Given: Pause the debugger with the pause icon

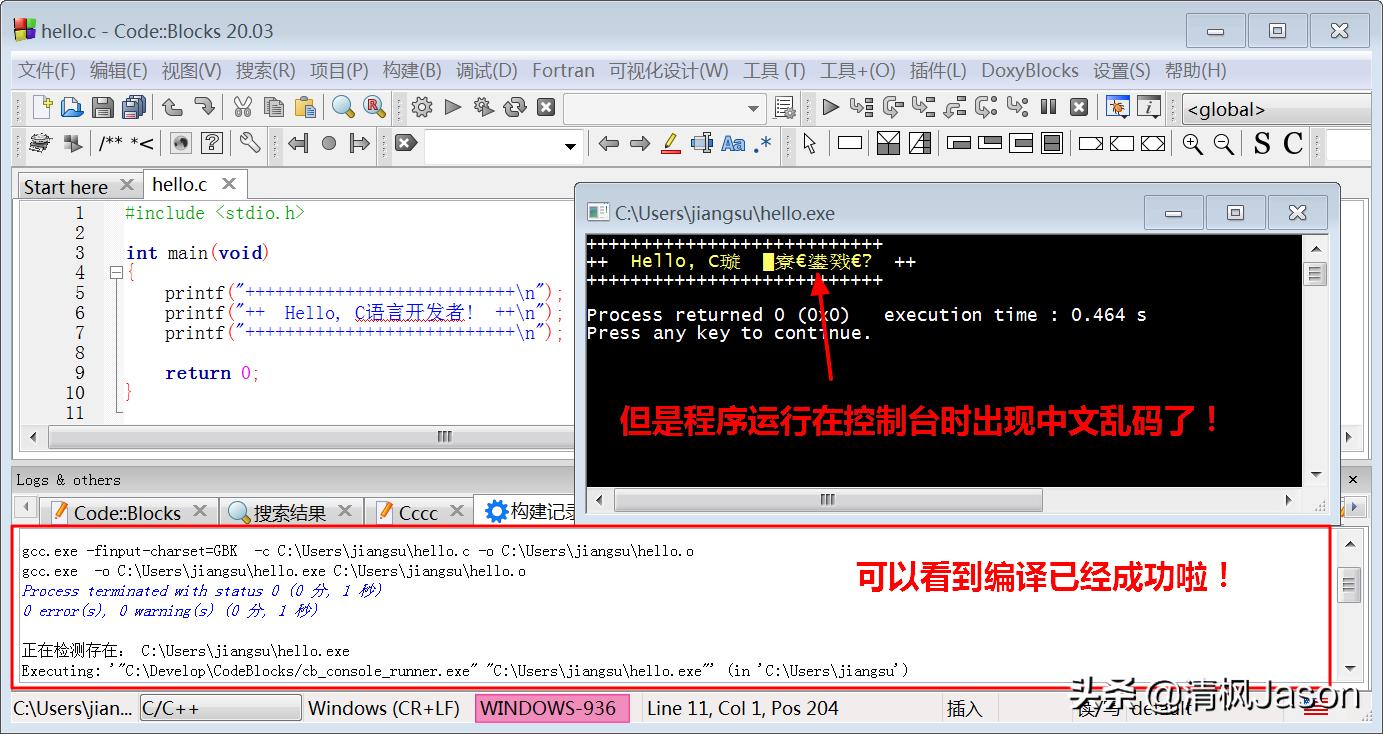Looking at the screenshot, I should pyautogui.click(x=1049, y=107).
